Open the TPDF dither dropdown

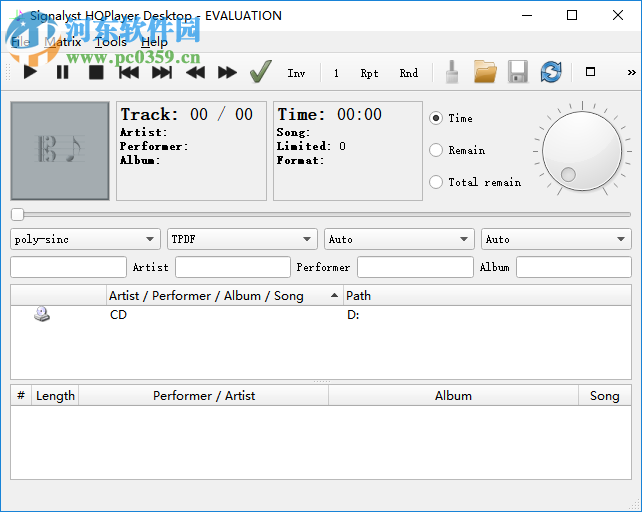[242, 239]
